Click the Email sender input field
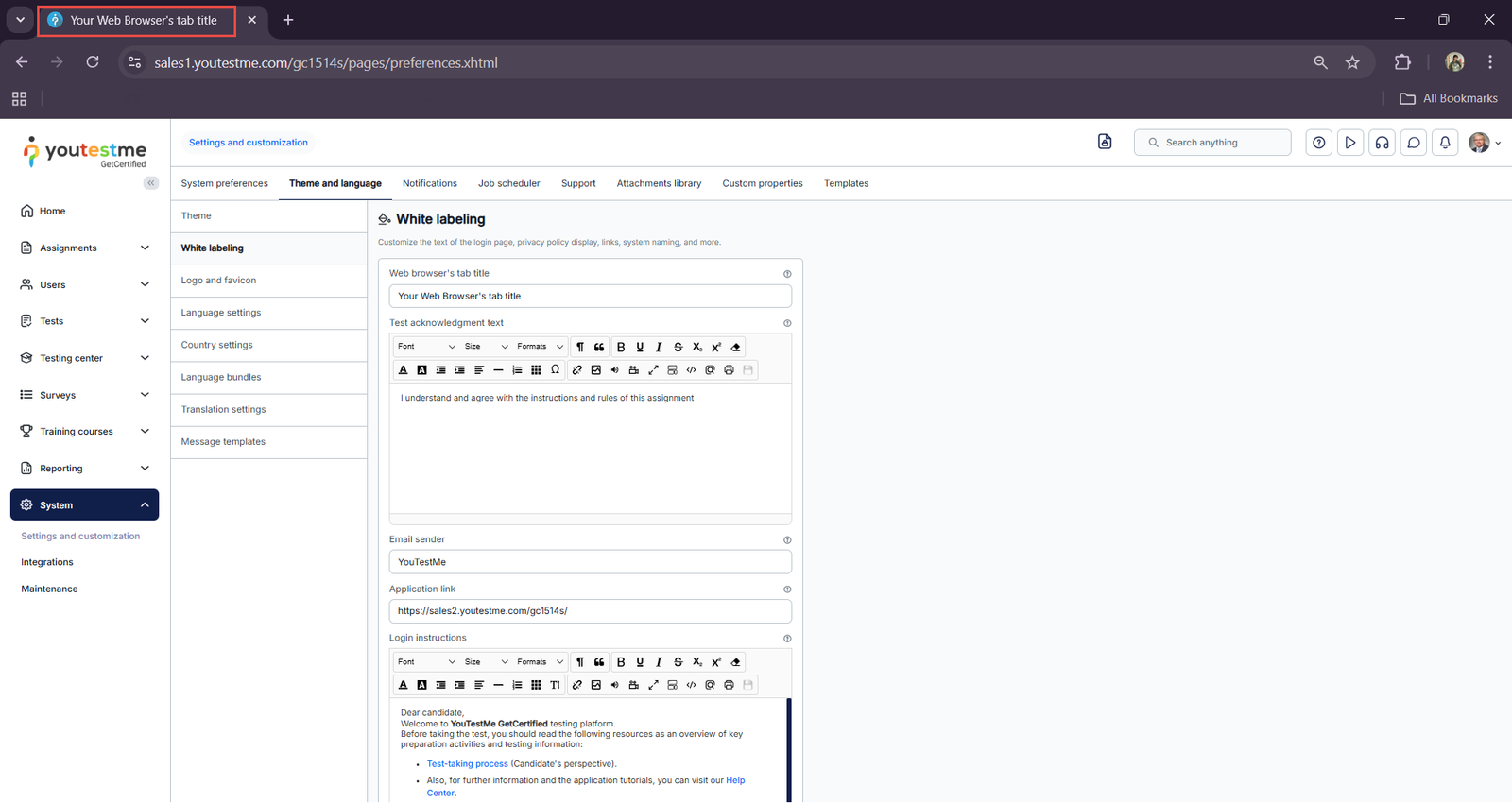This screenshot has width=1512, height=803. click(590, 562)
